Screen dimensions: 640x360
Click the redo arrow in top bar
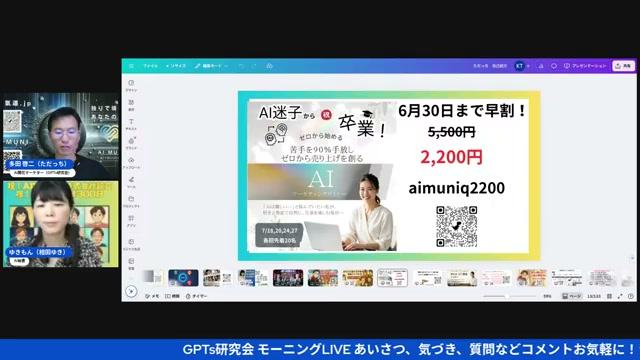(254, 66)
